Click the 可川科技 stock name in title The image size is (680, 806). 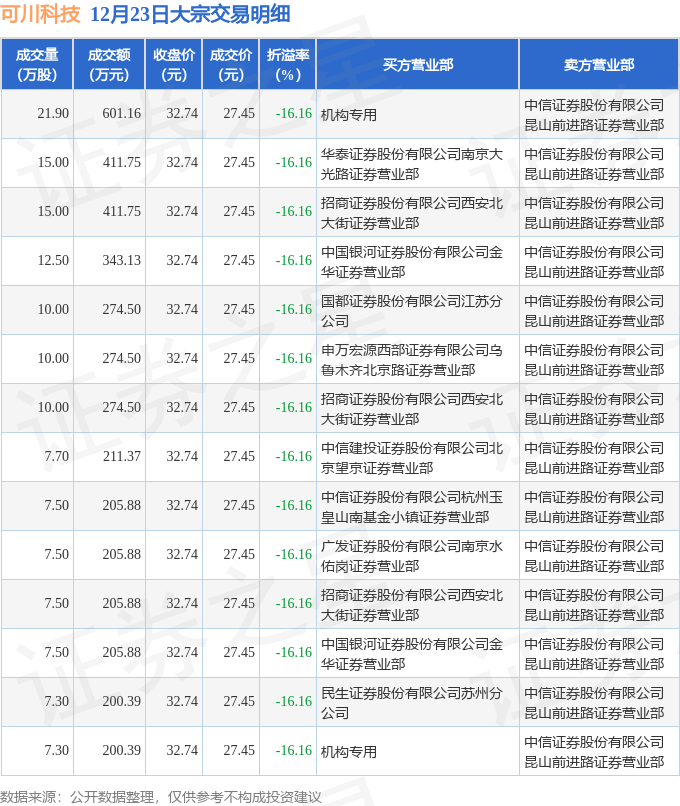tap(41, 15)
